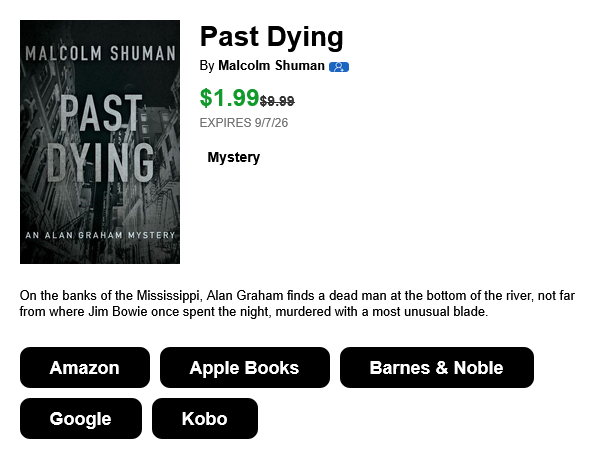Click MALCOLM SHUMAN name on the cover
The image size is (600, 464).
click(x=100, y=53)
